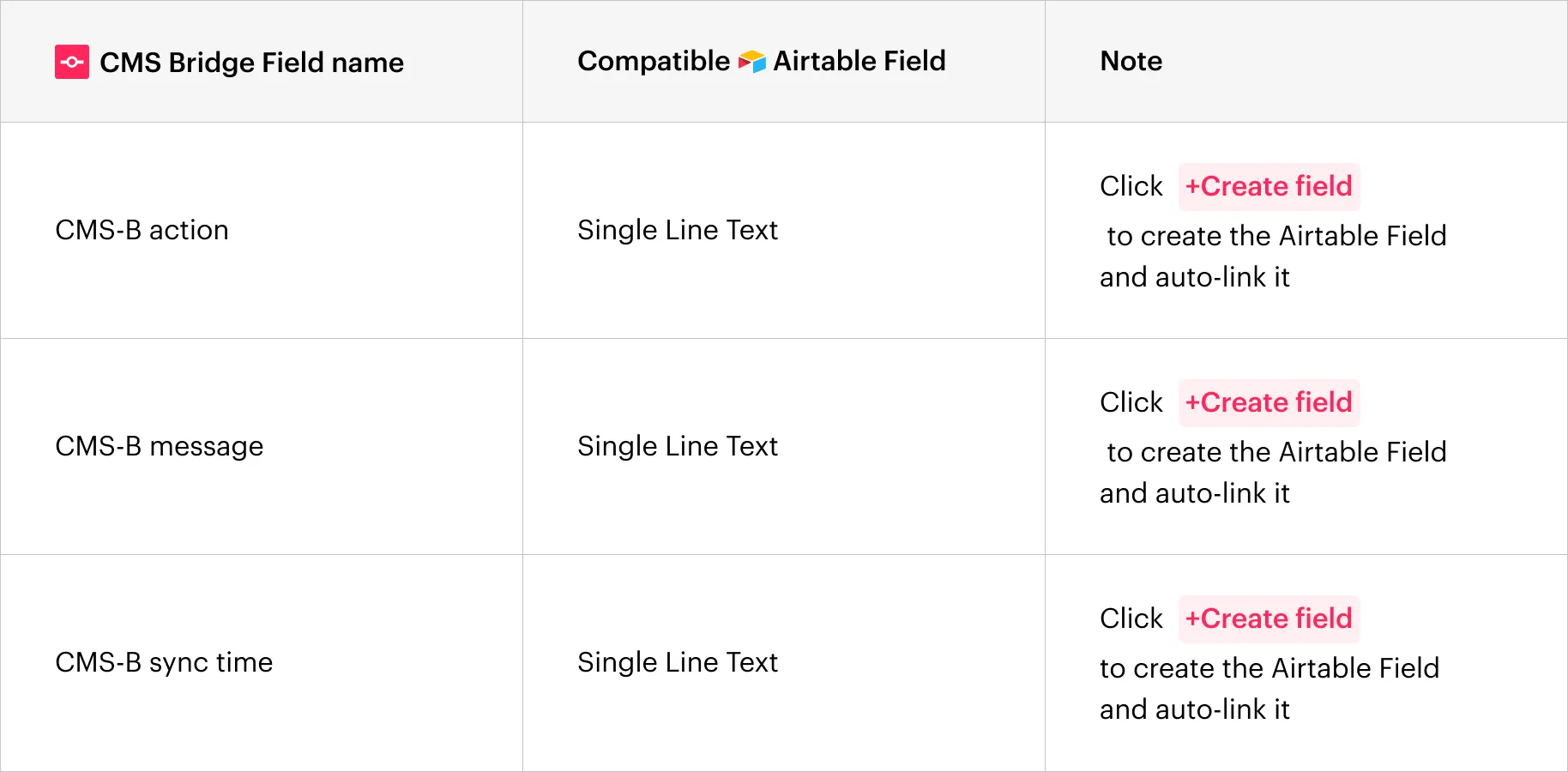
Task: Click the note description in CMS-B sync time row
Action: [1269, 689]
